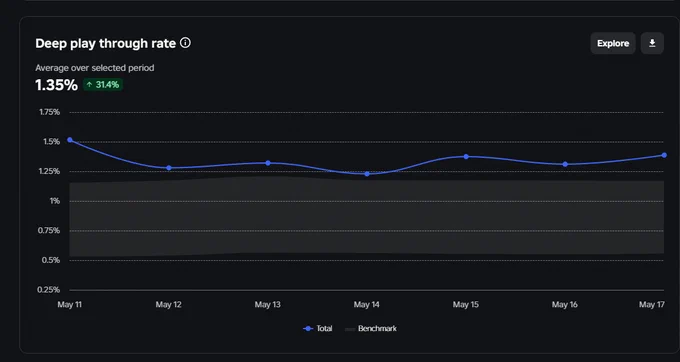Image resolution: width=680 pixels, height=362 pixels.
Task: Click the 0.25% y-axis label
Action: 49,290
